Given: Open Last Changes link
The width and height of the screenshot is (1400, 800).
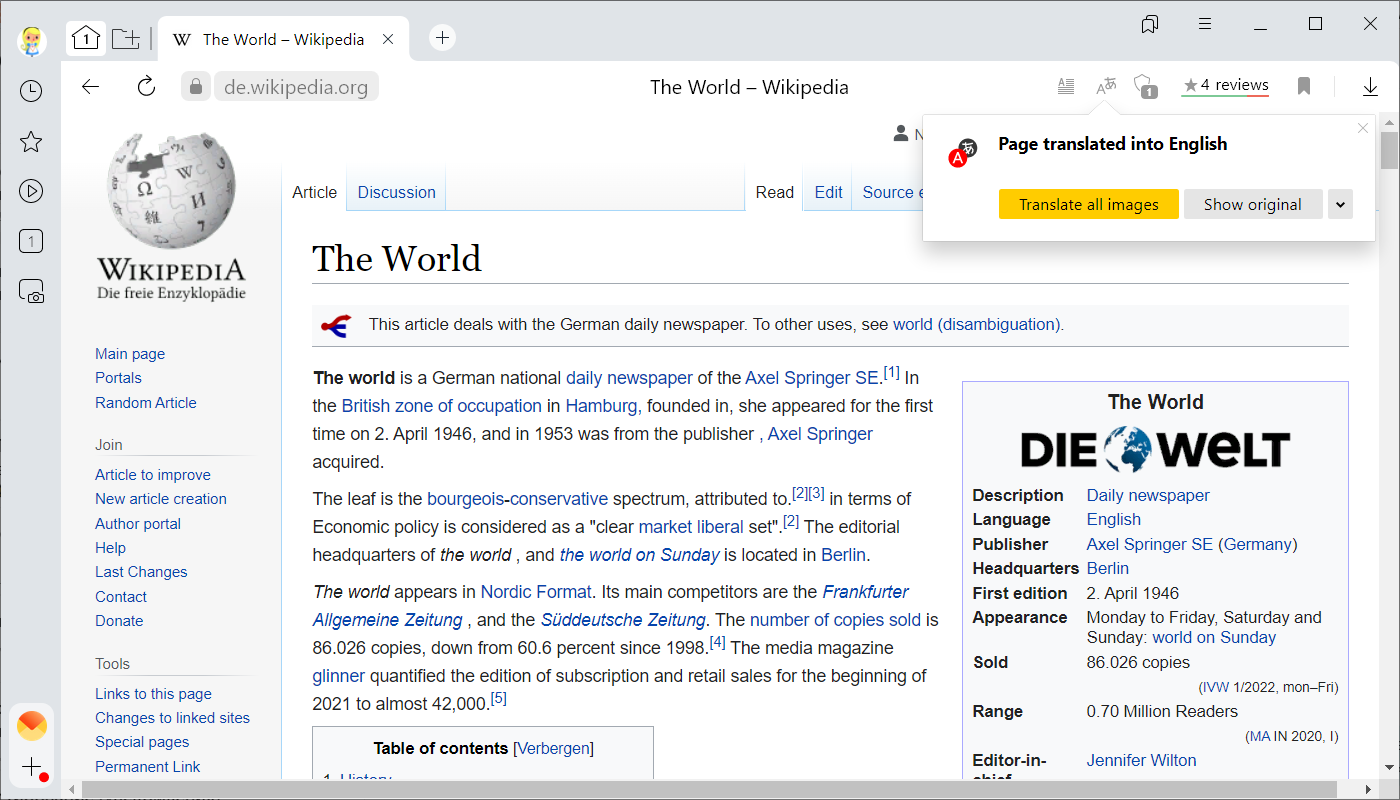Looking at the screenshot, I should click(x=141, y=572).
